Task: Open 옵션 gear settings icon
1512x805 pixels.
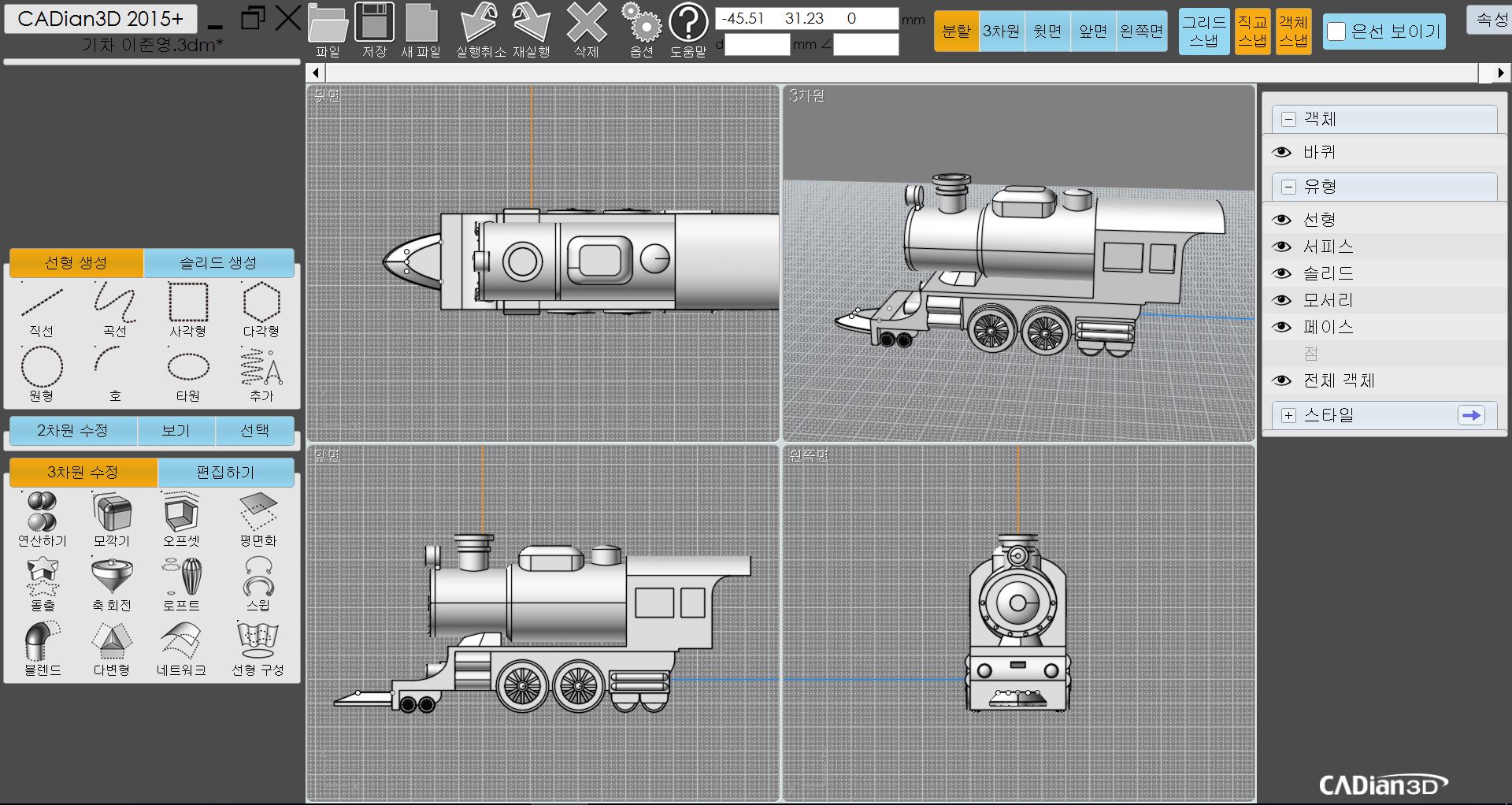Action: tap(642, 22)
